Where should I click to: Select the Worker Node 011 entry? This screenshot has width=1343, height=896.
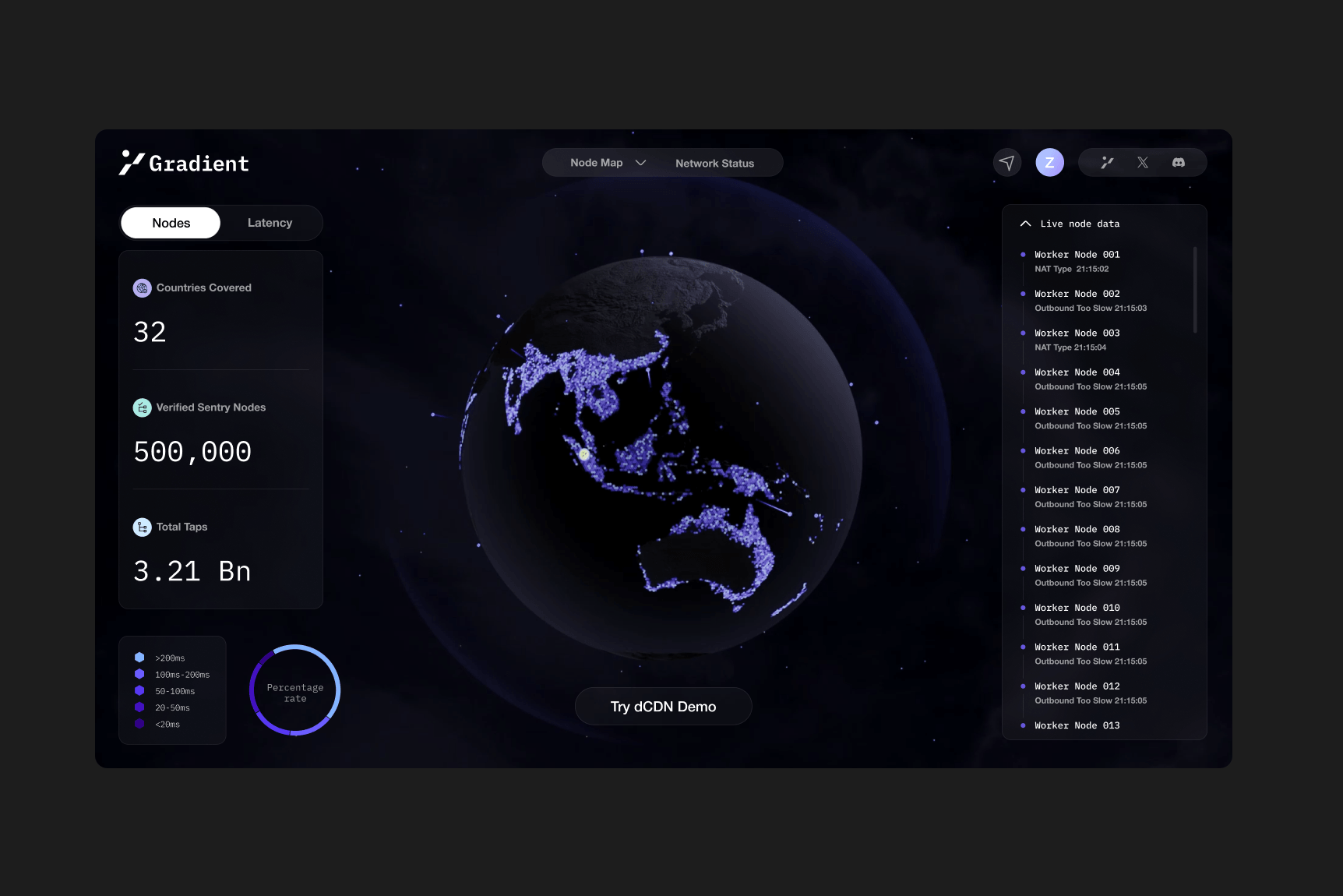pyautogui.click(x=1091, y=654)
